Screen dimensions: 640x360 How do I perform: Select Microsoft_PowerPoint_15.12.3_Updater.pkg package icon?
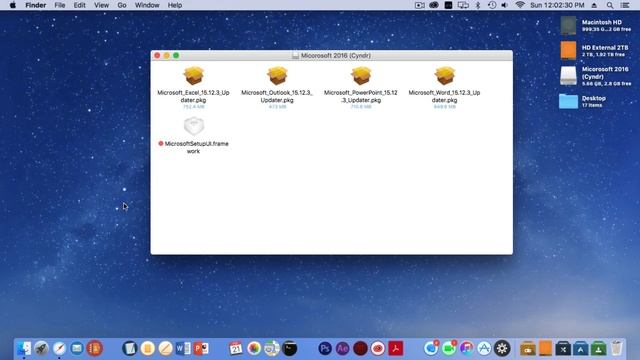click(x=361, y=76)
